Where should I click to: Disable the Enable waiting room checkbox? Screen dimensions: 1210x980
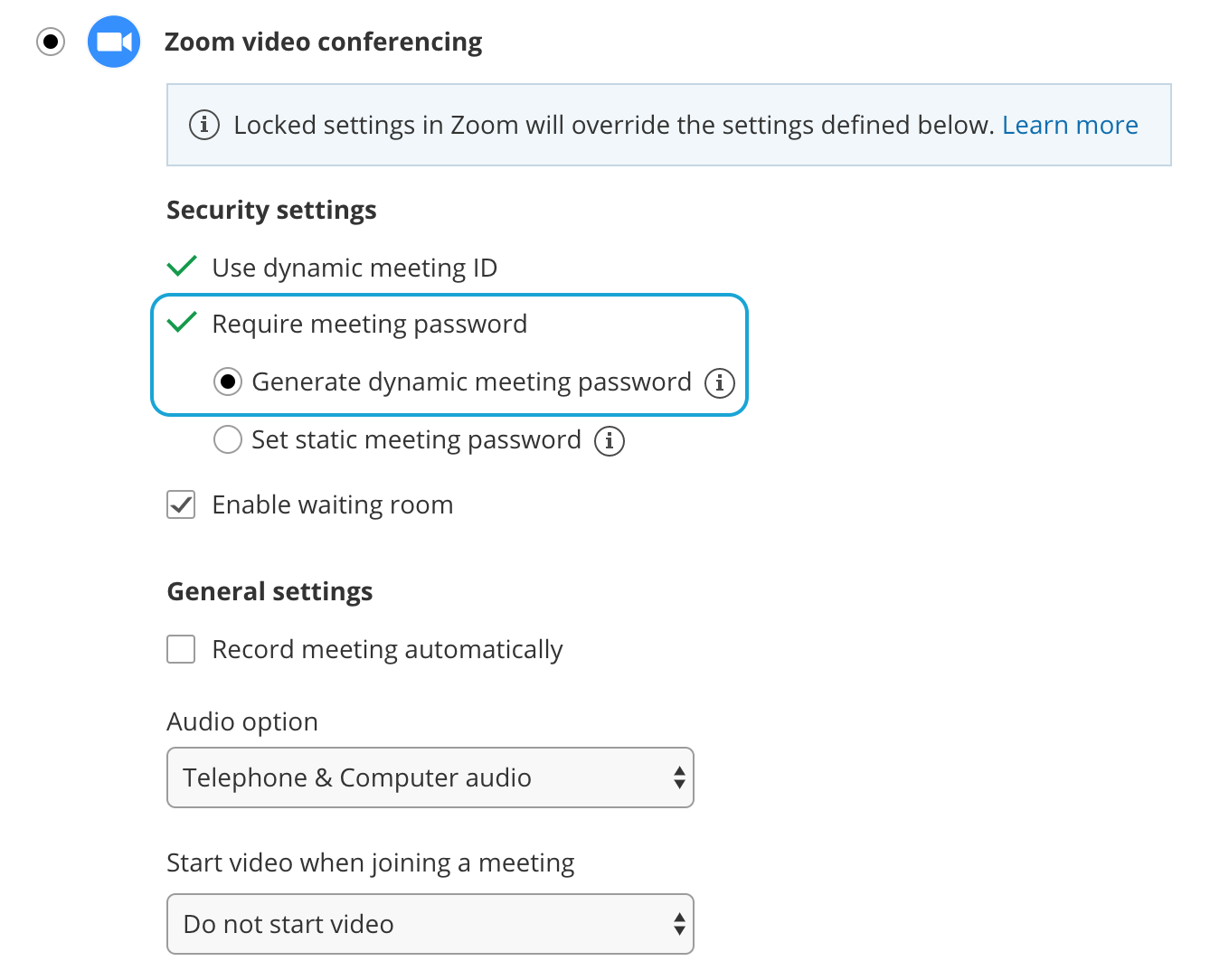coord(181,504)
